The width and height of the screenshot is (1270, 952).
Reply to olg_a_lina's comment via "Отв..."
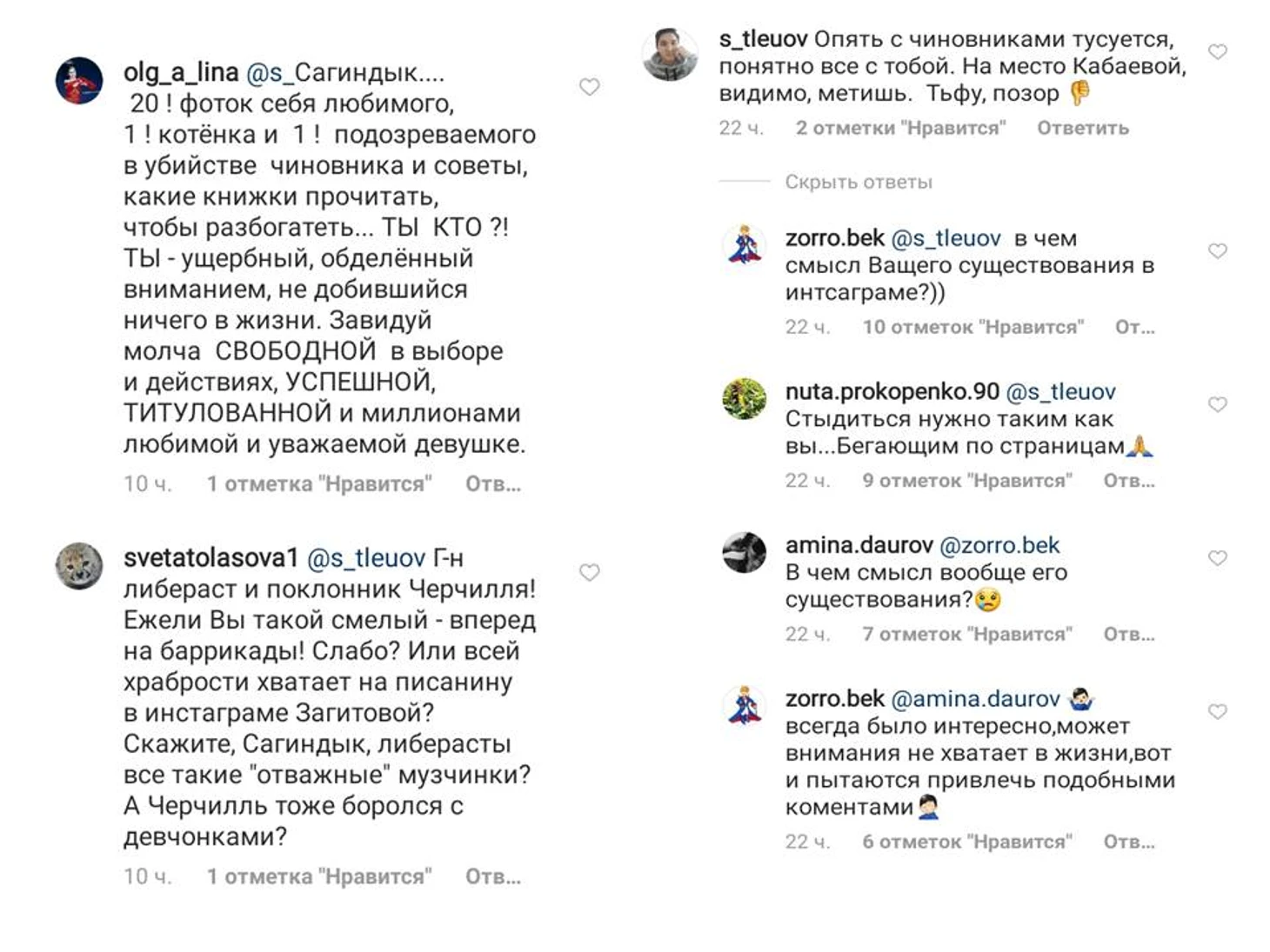493,484
